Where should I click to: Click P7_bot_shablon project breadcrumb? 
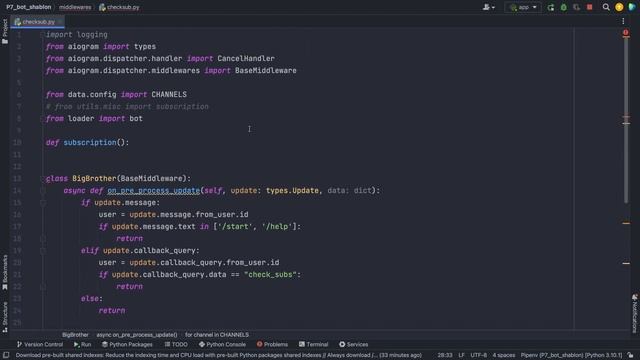[29, 7]
